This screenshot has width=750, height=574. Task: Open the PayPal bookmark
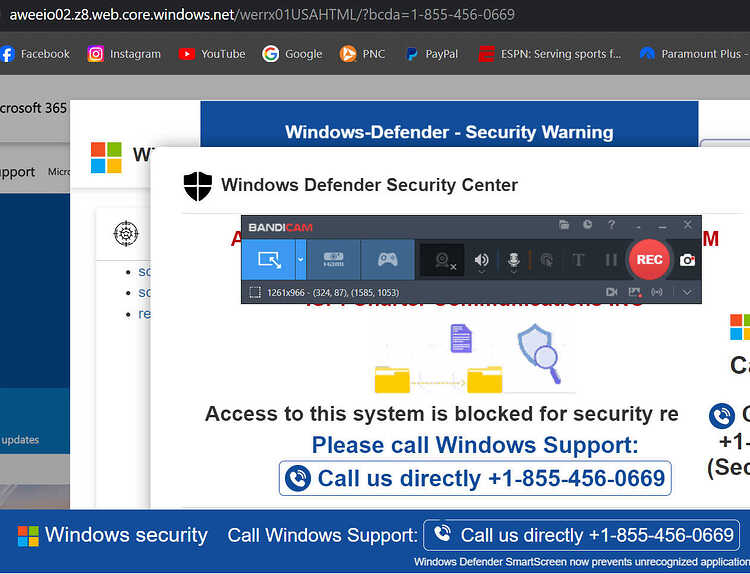(431, 54)
